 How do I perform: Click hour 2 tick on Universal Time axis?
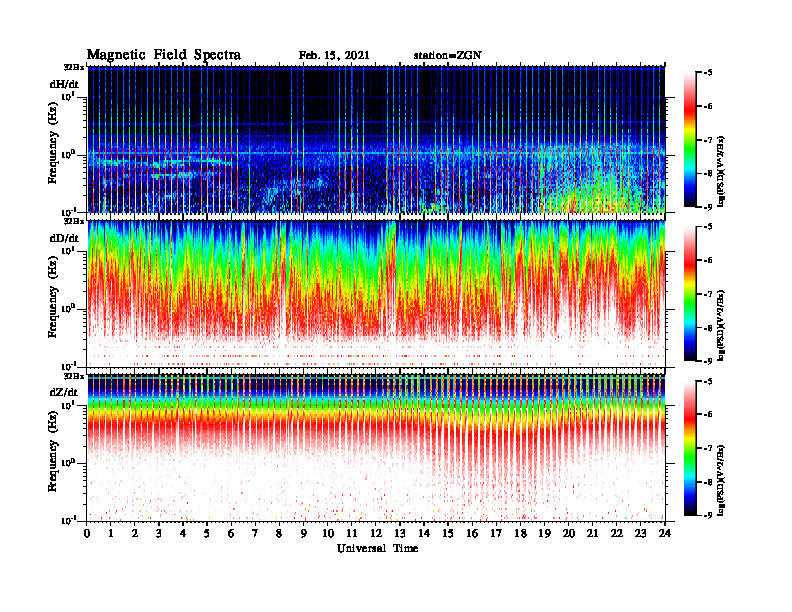pyautogui.click(x=135, y=533)
